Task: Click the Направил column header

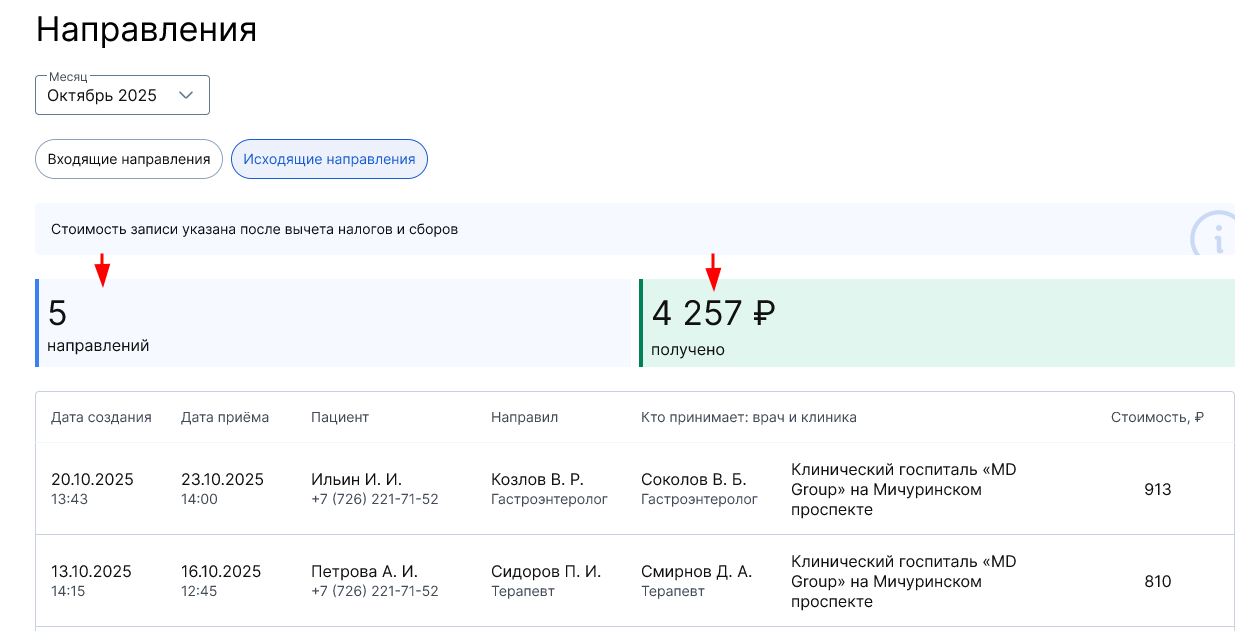Action: pyautogui.click(x=524, y=417)
